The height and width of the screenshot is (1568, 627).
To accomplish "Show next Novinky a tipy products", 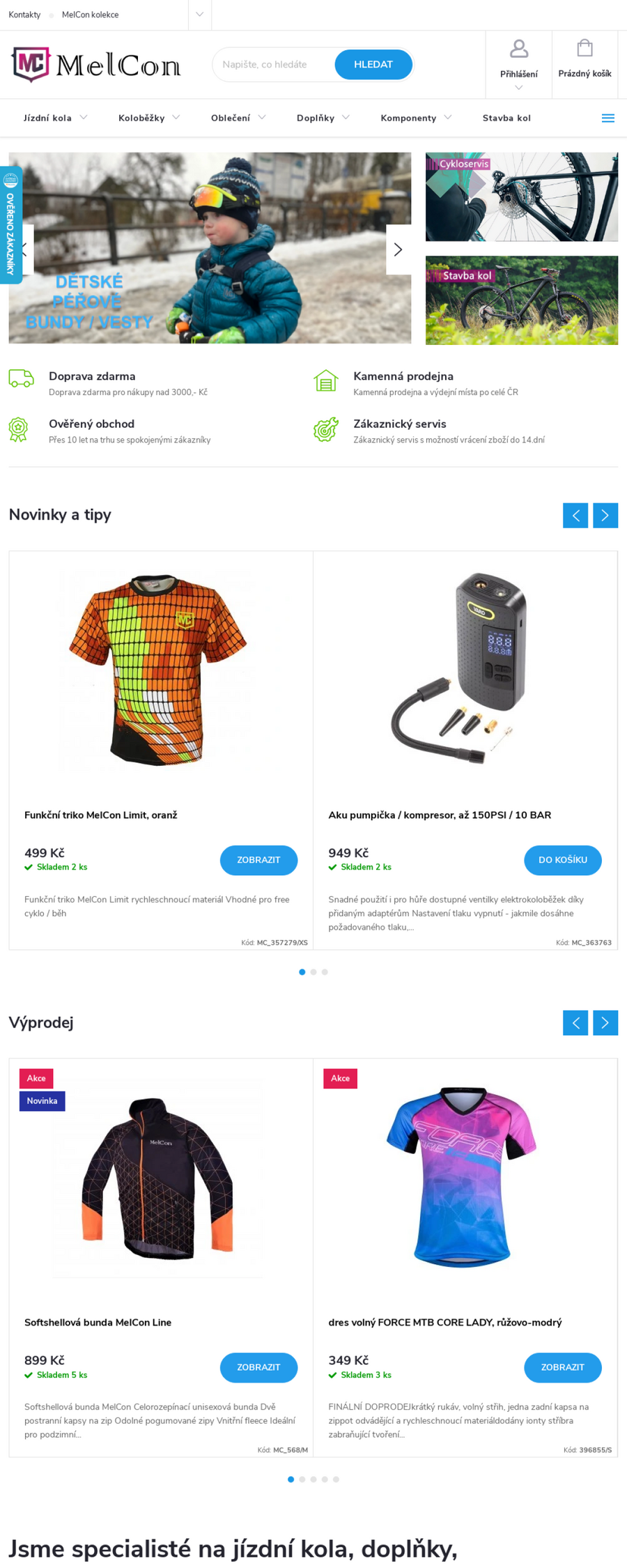I will (x=605, y=516).
